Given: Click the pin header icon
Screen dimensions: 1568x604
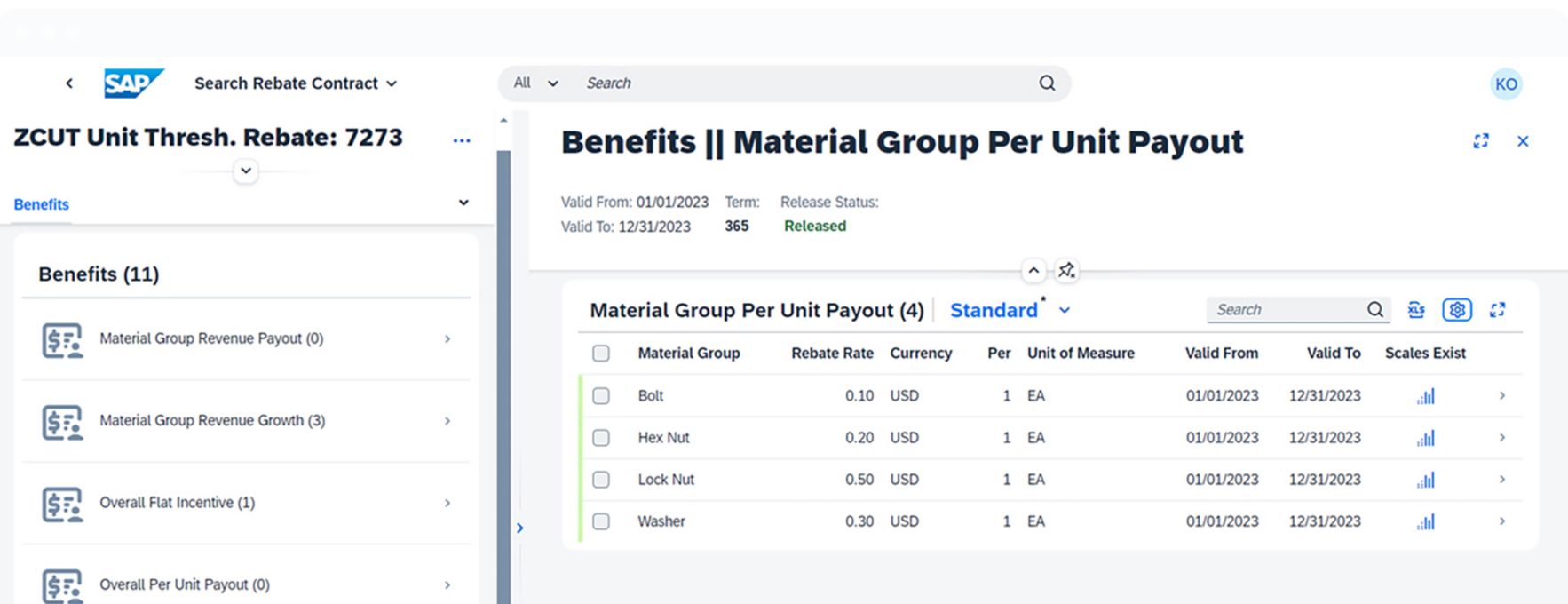Looking at the screenshot, I should point(1066,270).
